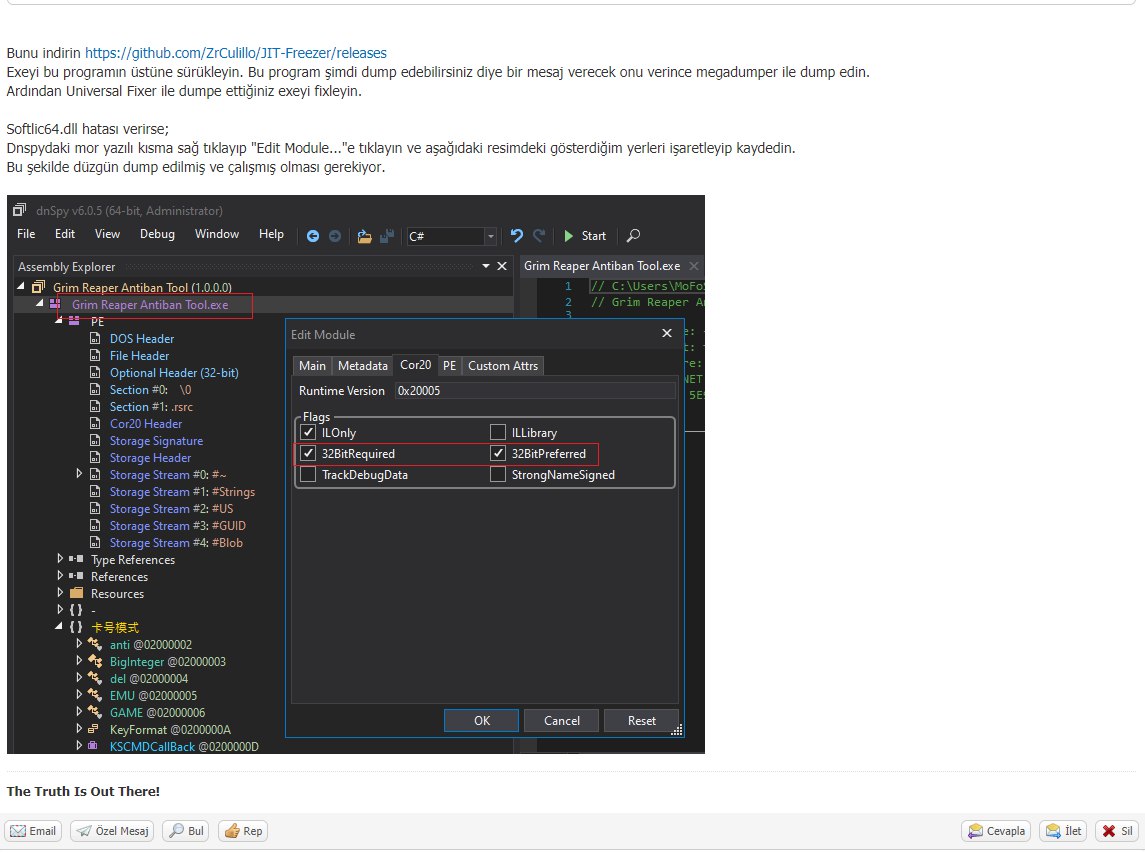1145x853 pixels.
Task: Click the dnSpy open file folder icon
Action: 364,236
